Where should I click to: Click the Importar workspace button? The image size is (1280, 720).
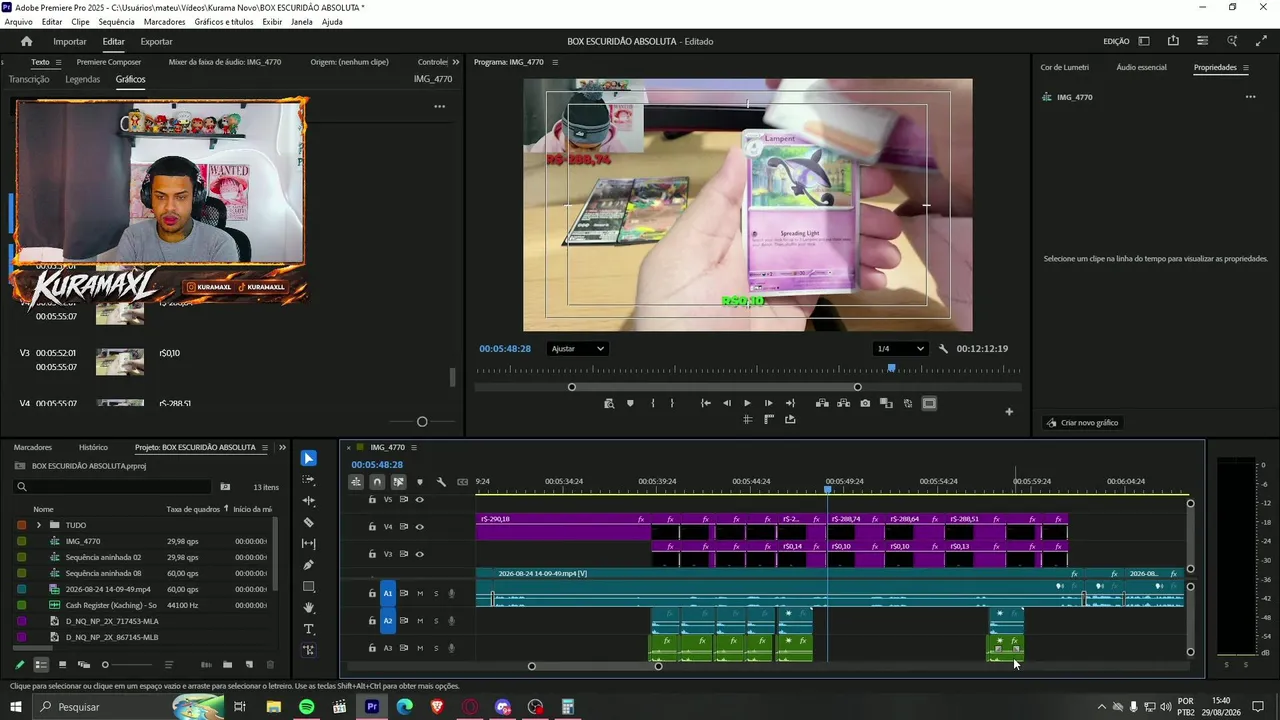pos(70,41)
